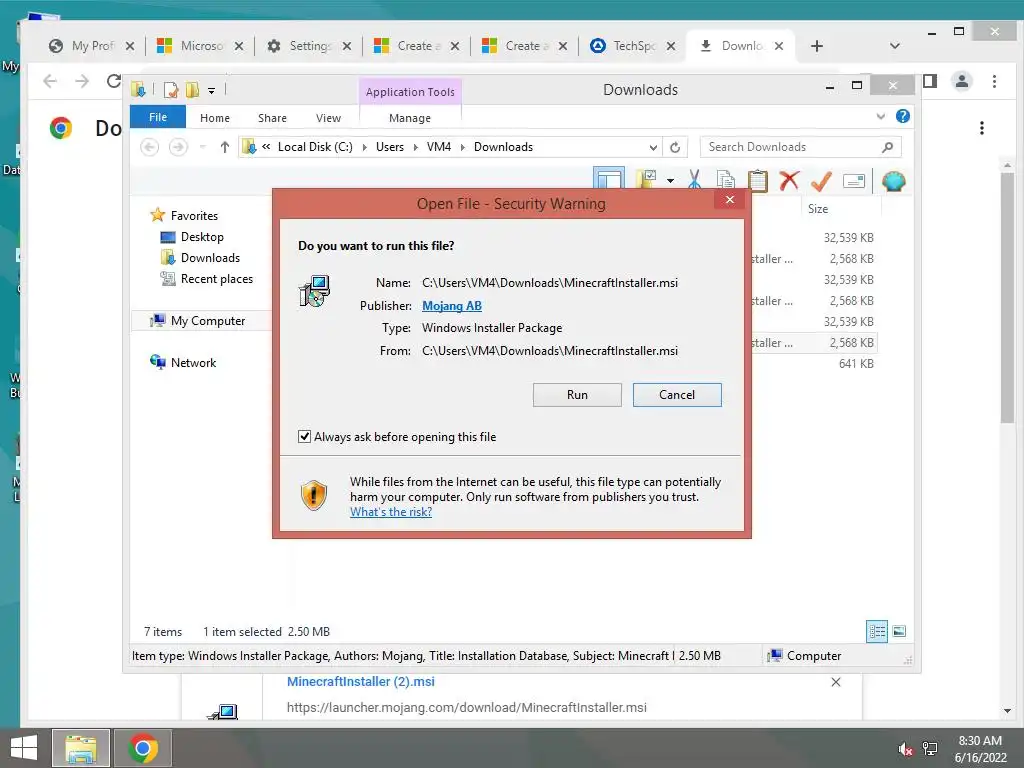
Task: Click the Chrome profile avatar icon
Action: [x=962, y=81]
